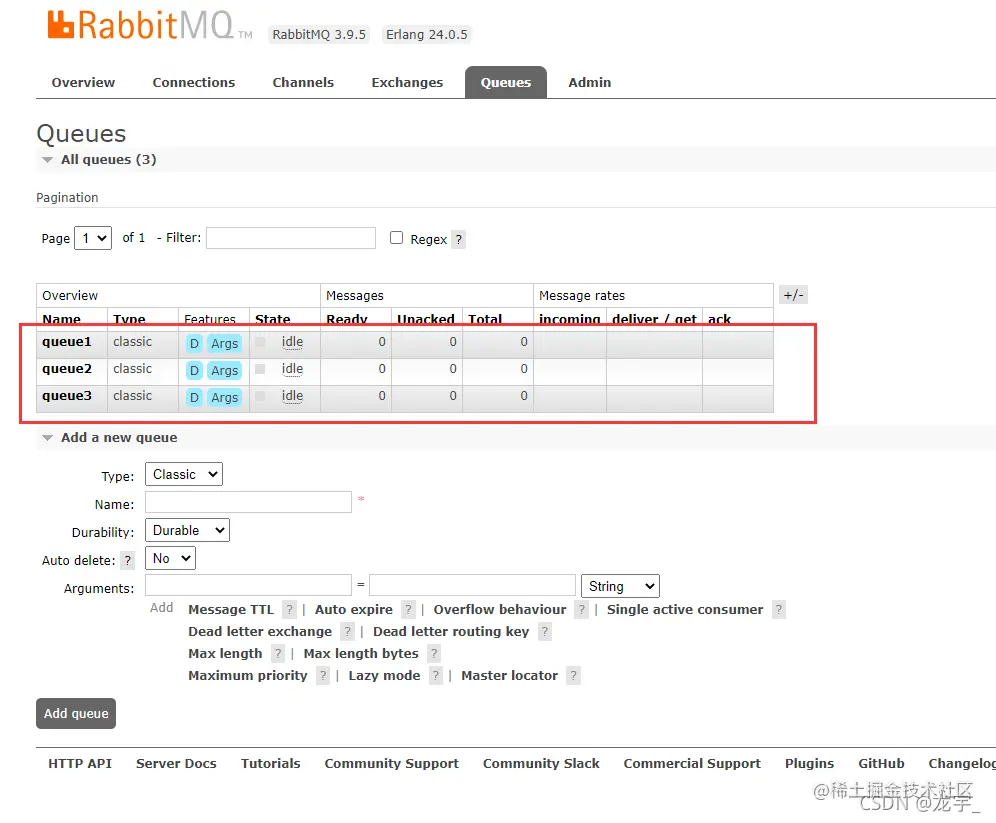Insert the Max length argument
996x823 pixels.
(x=225, y=653)
